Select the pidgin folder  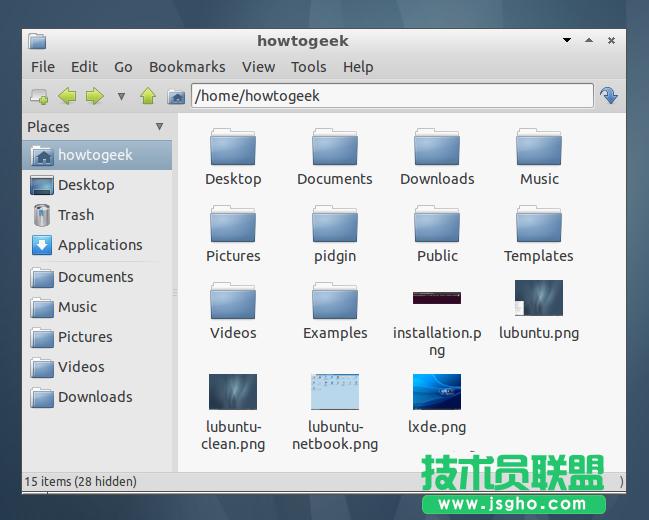coord(335,234)
